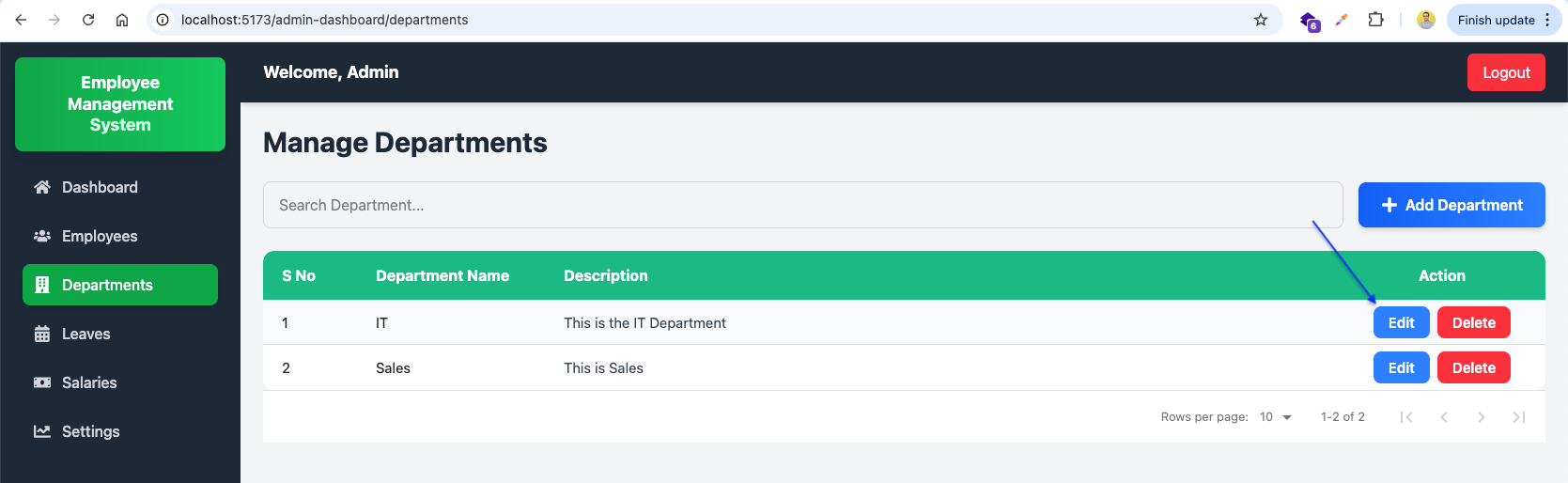1568x483 pixels.
Task: Sort by the Department Name column header
Action: [442, 275]
